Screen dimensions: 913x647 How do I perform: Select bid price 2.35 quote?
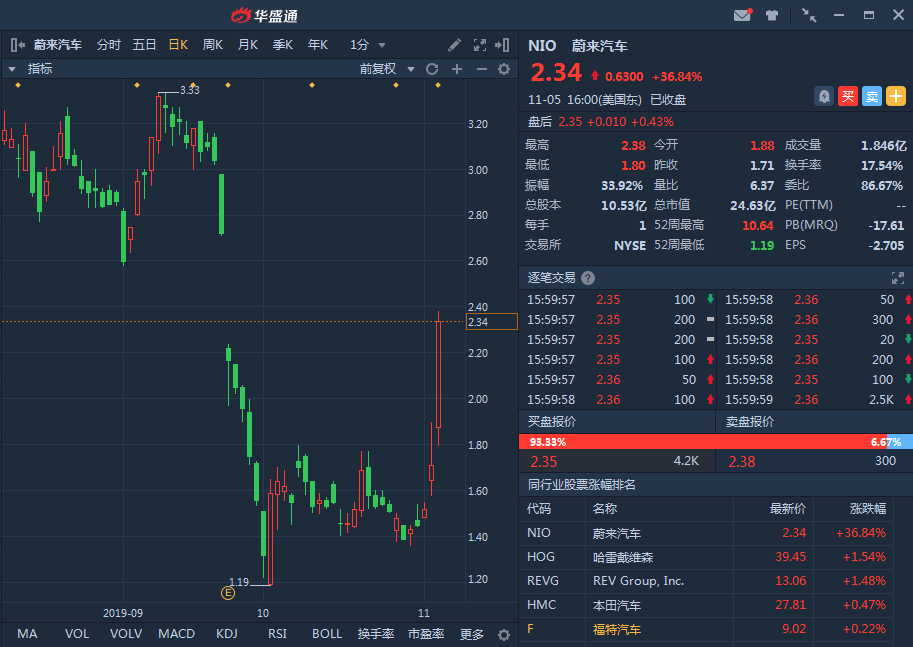point(617,461)
